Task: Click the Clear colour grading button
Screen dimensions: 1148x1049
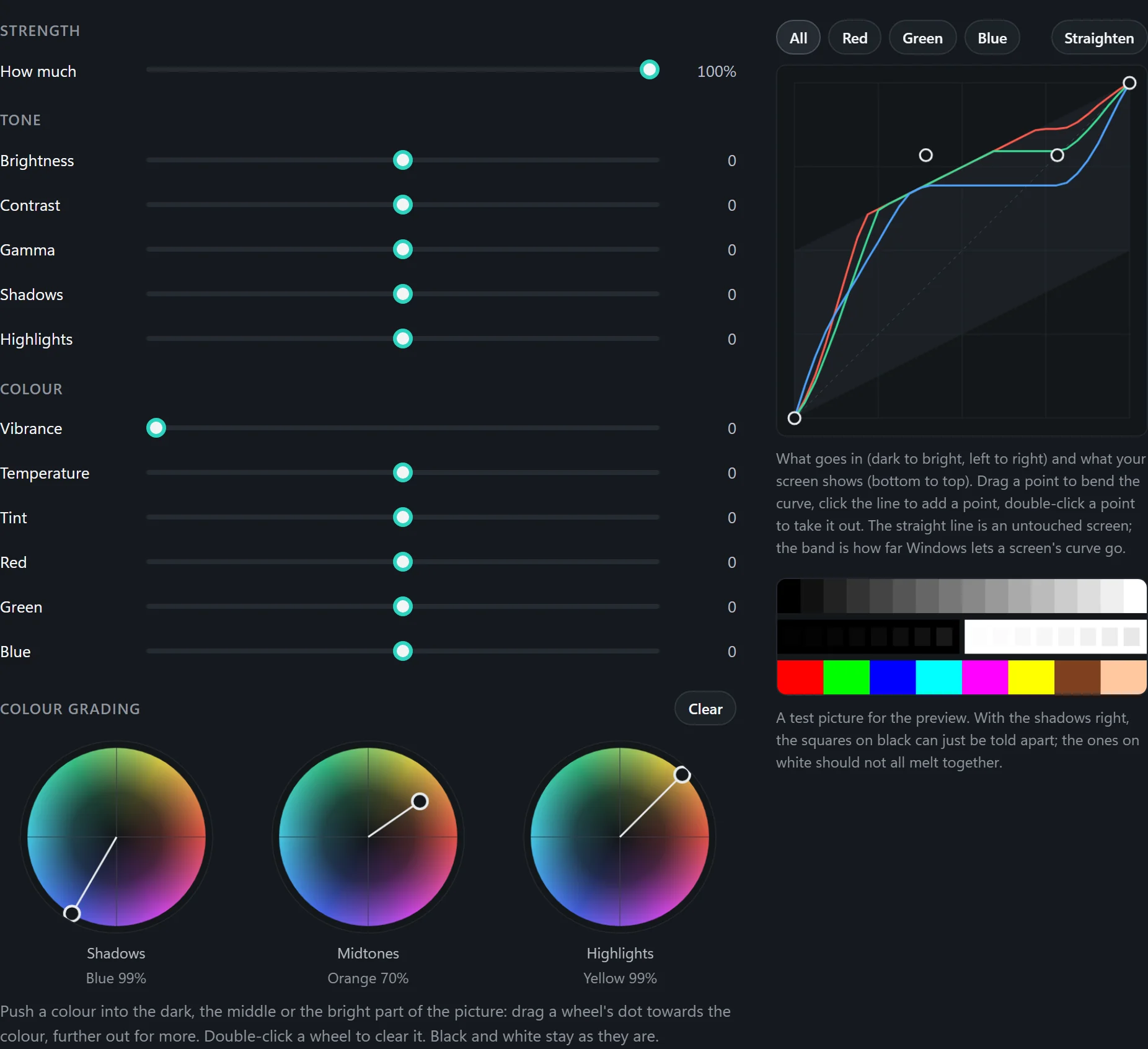Action: [x=705, y=709]
